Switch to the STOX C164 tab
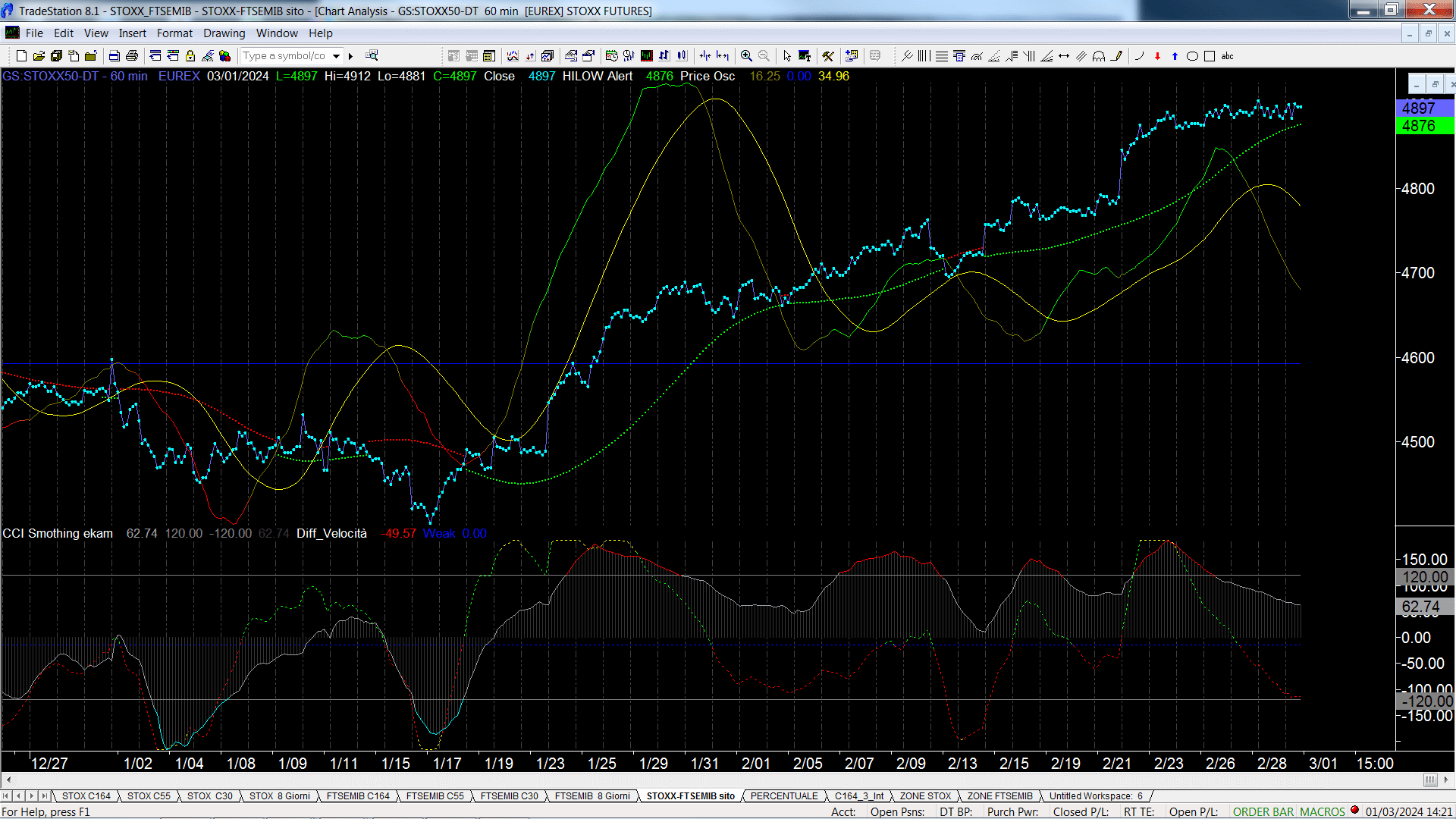Image resolution: width=1456 pixels, height=819 pixels. coord(86,796)
